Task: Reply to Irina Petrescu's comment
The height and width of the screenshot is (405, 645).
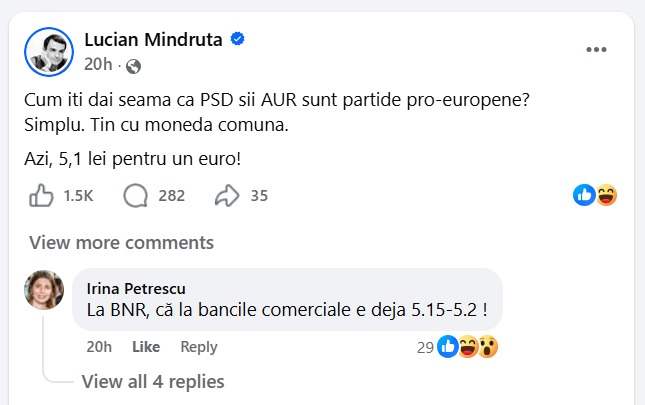Action: [x=198, y=347]
